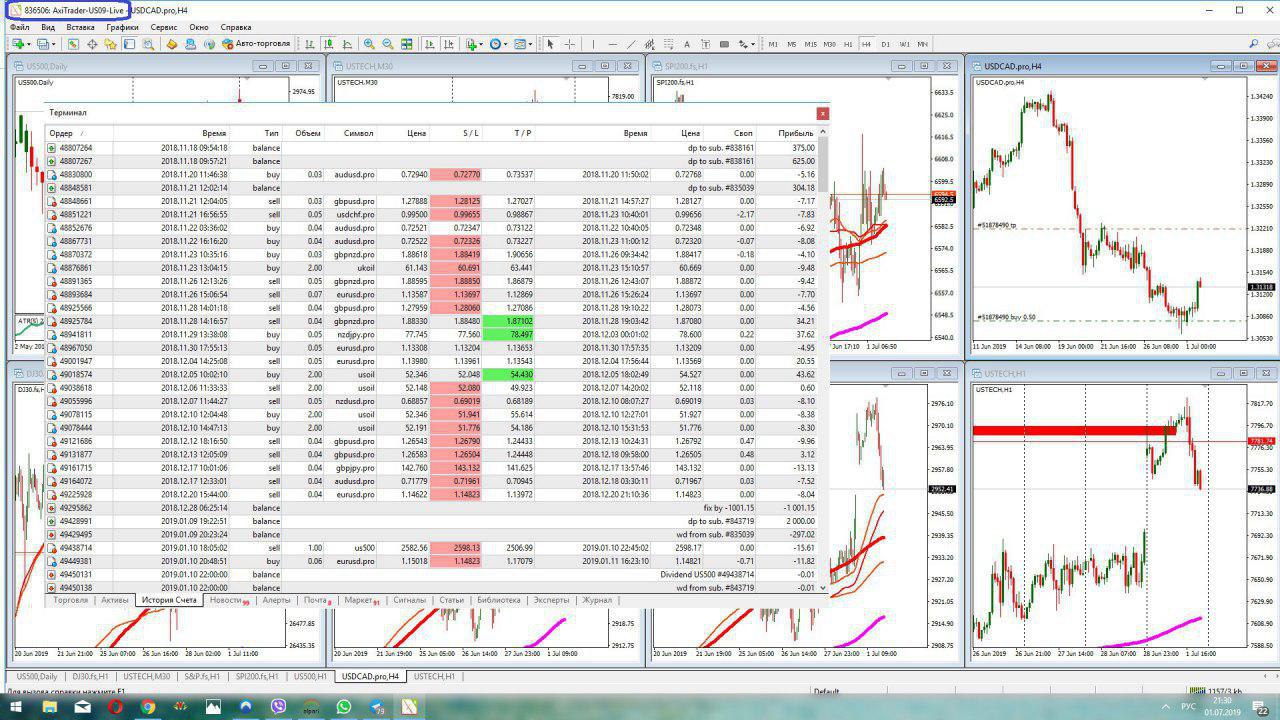1280x720 pixels.
Task: Switch chart to bar chart type
Action: pos(310,44)
